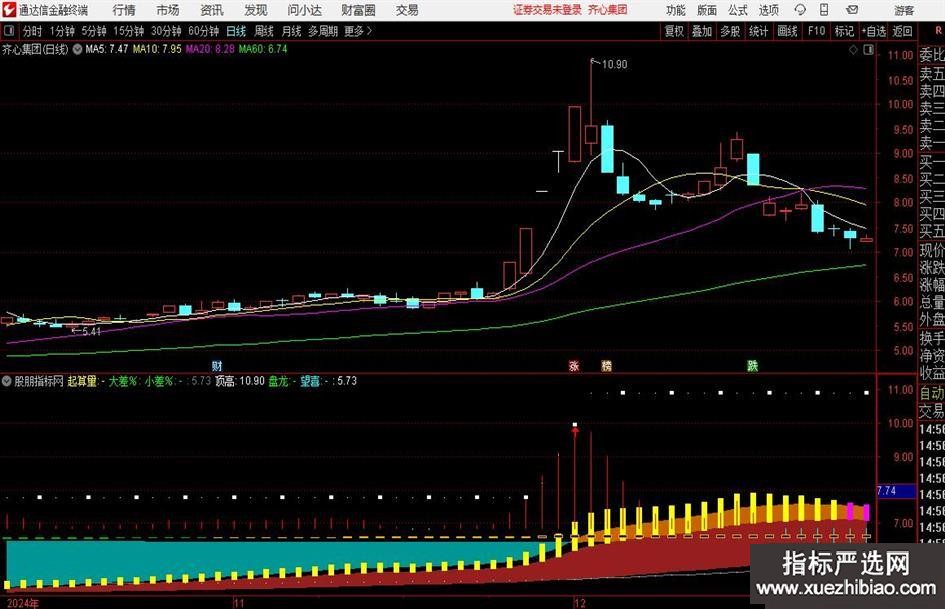Image resolution: width=945 pixels, height=609 pixels.
Task: Switch to the 60分钟 period
Action: [x=204, y=31]
